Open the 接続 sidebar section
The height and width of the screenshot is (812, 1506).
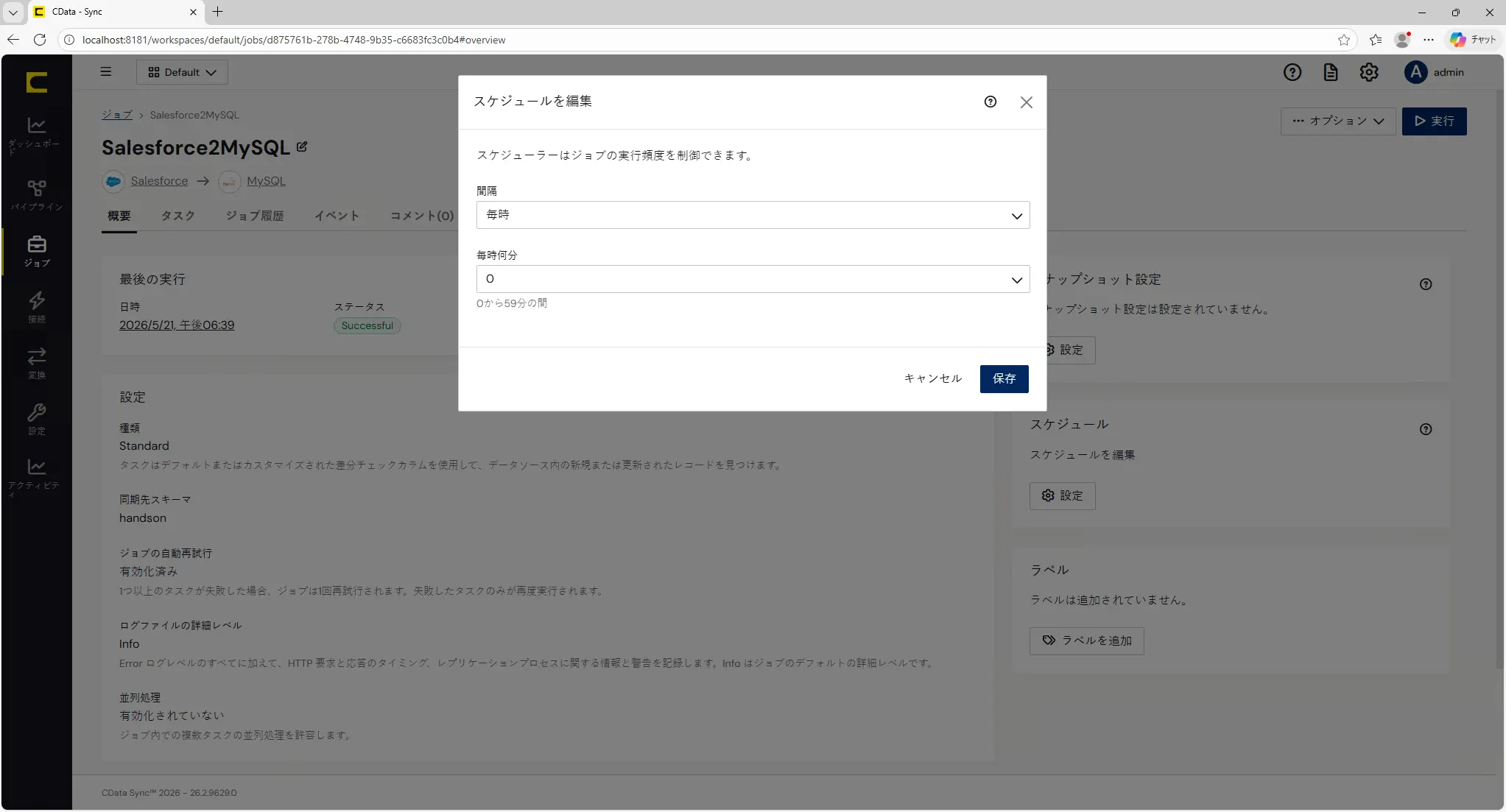[x=36, y=308]
